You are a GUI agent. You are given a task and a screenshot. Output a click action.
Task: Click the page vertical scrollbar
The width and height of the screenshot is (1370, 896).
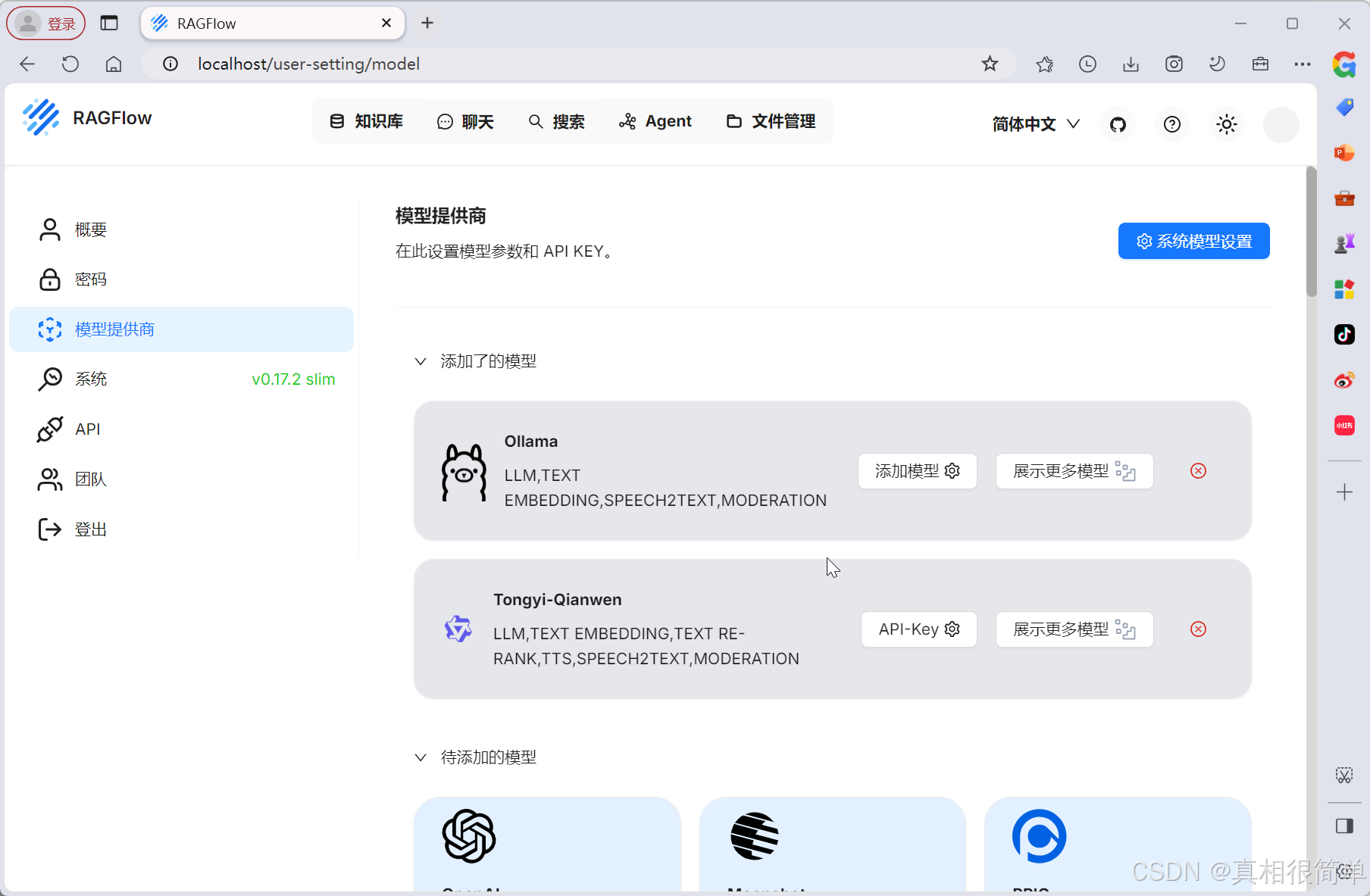click(x=1312, y=233)
